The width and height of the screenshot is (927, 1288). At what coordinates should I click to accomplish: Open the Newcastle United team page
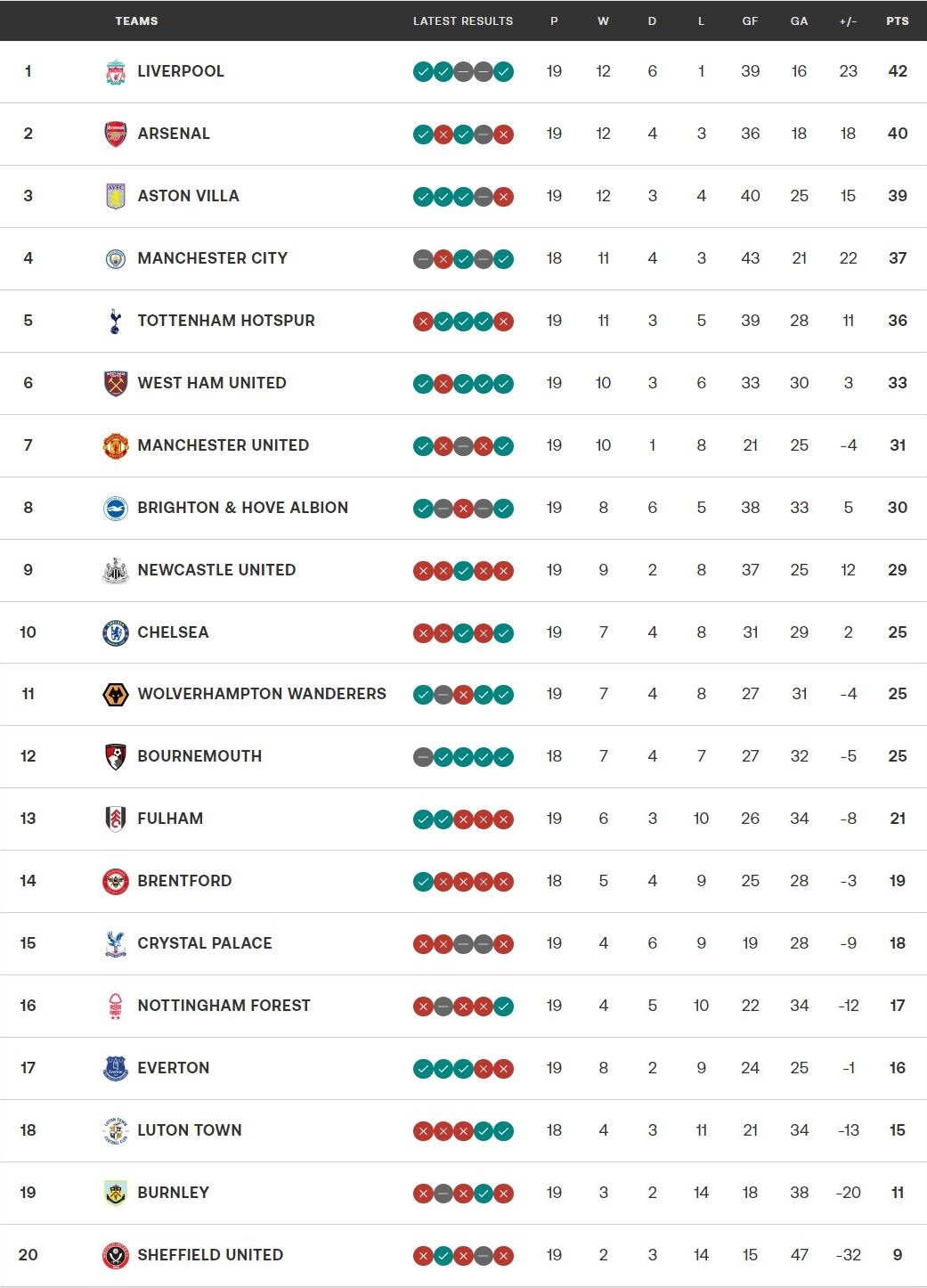point(217,569)
